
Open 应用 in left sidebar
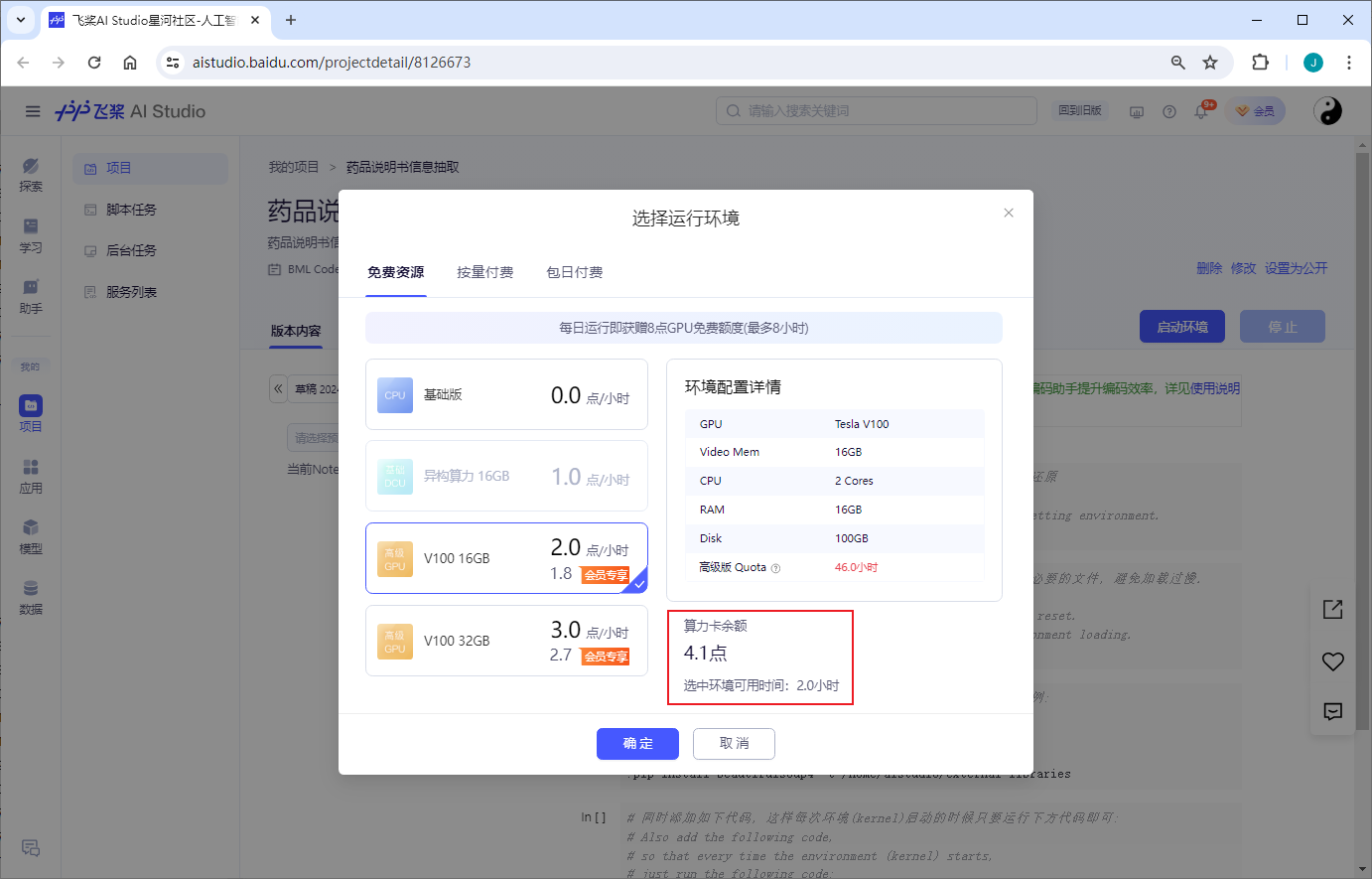(x=31, y=477)
